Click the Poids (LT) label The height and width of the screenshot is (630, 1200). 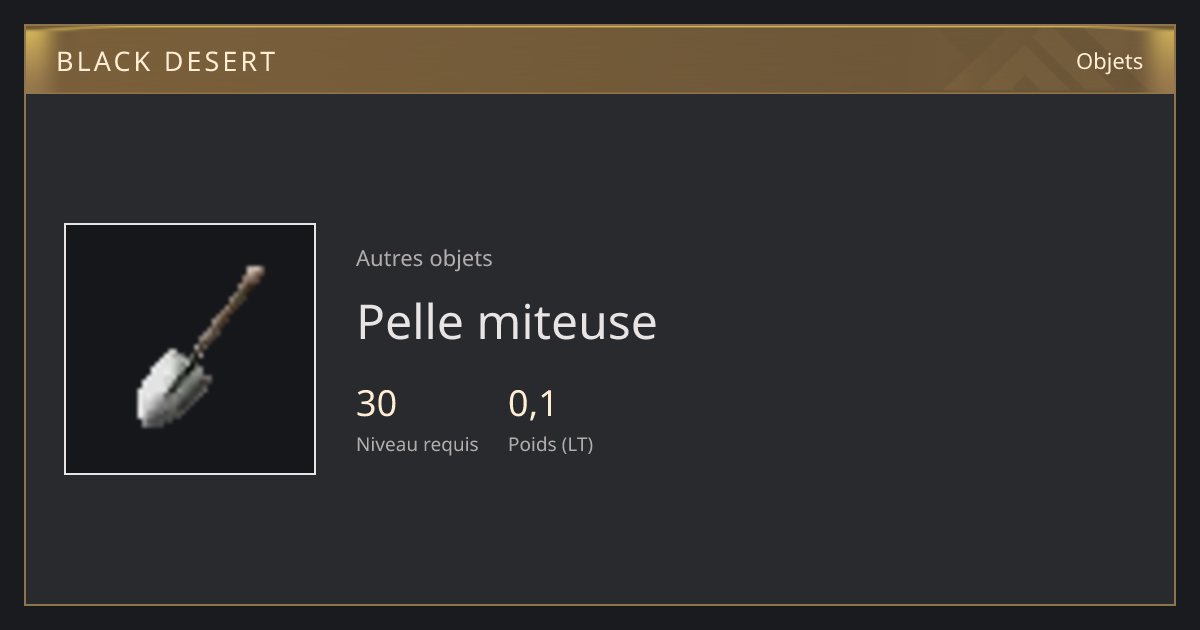[x=551, y=444]
